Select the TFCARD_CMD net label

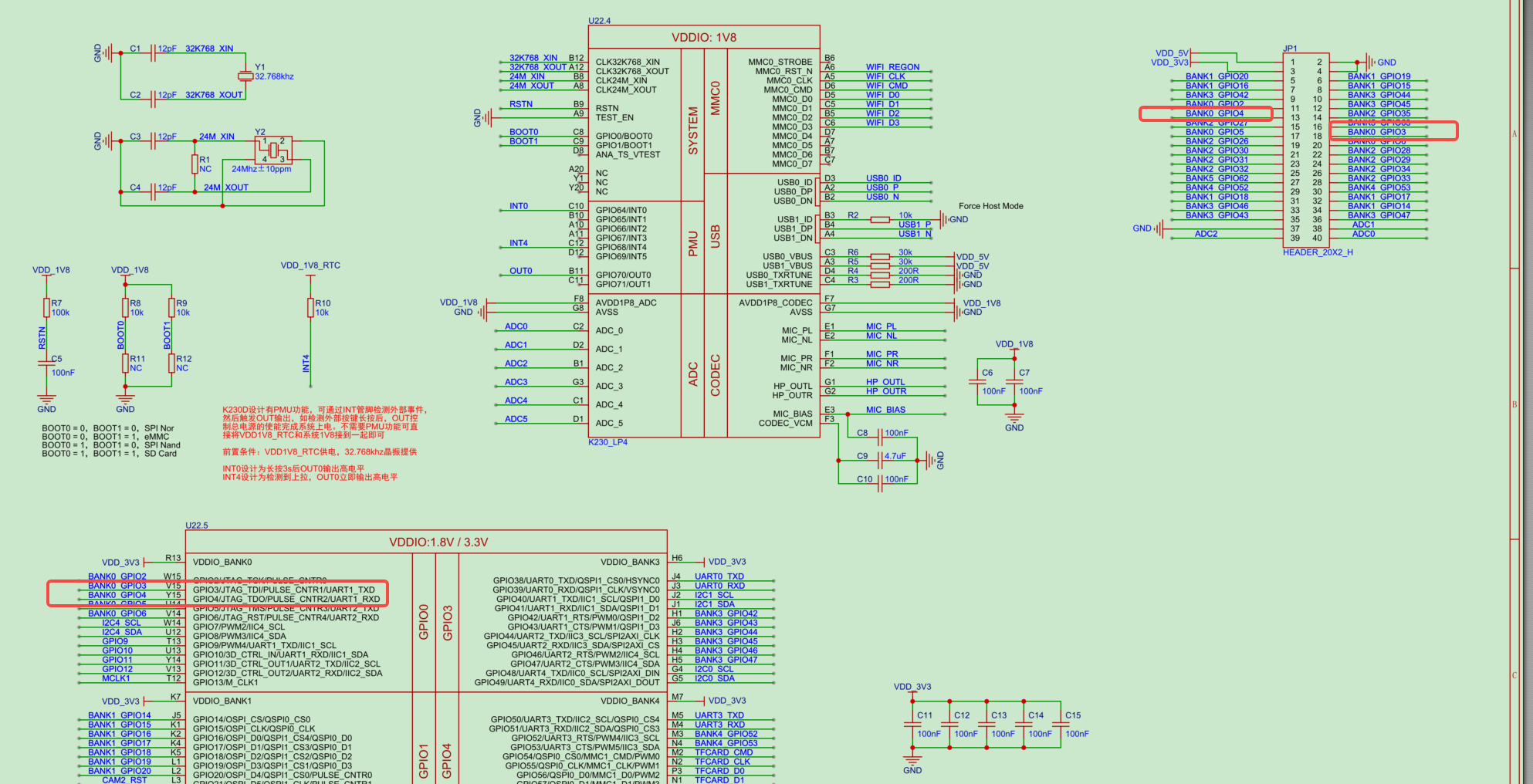(723, 752)
